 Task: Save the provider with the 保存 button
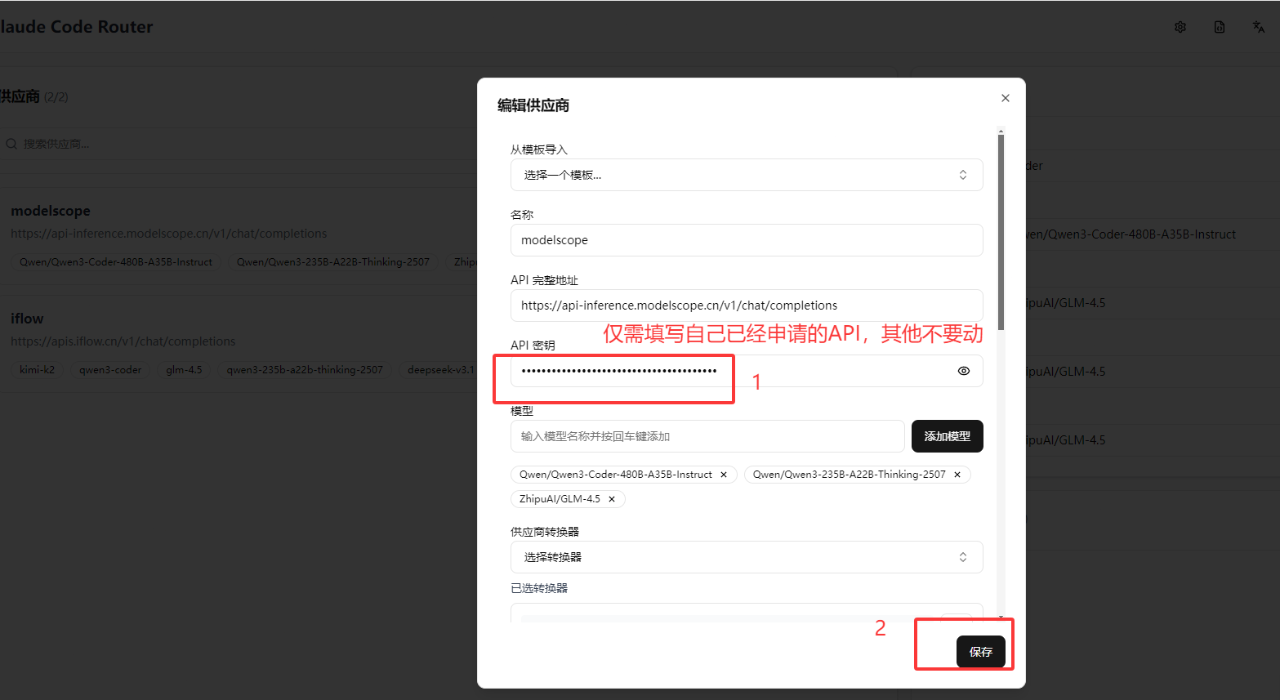pyautogui.click(x=980, y=652)
